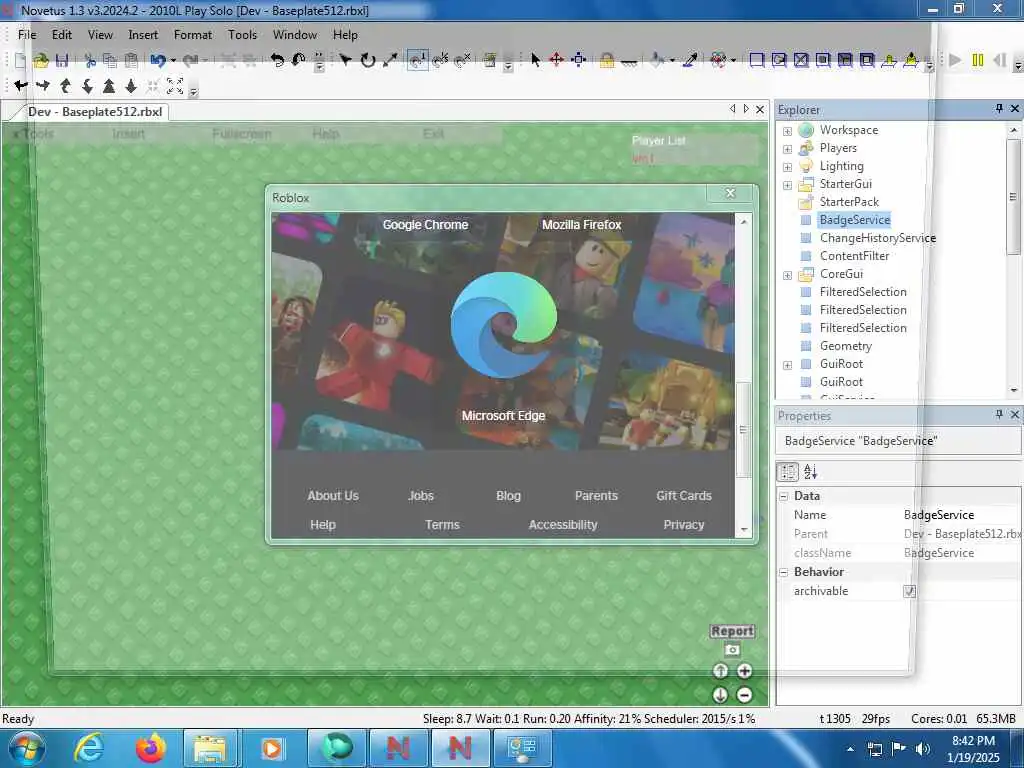Image resolution: width=1024 pixels, height=768 pixels.
Task: Expand the Players node in Explorer
Action: point(788,149)
